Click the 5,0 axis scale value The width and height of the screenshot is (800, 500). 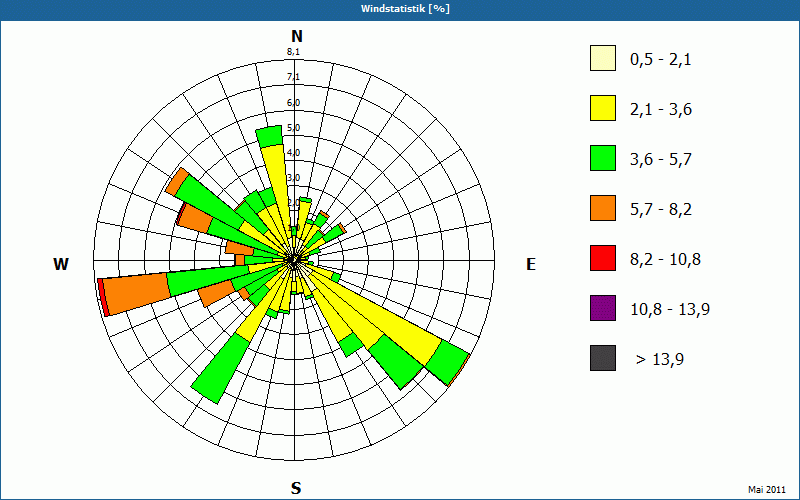(x=293, y=128)
